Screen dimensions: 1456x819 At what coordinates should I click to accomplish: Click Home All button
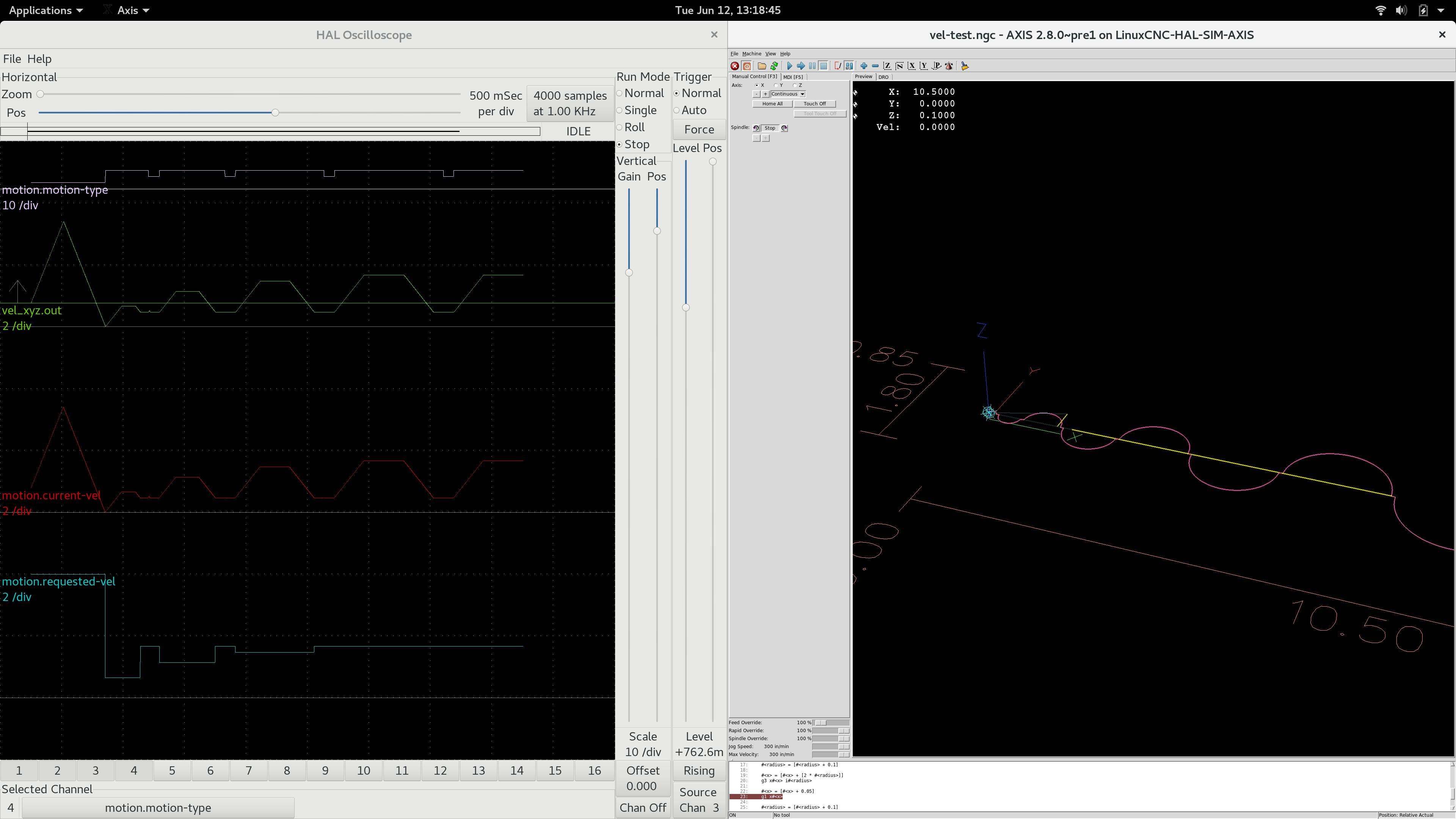point(772,104)
